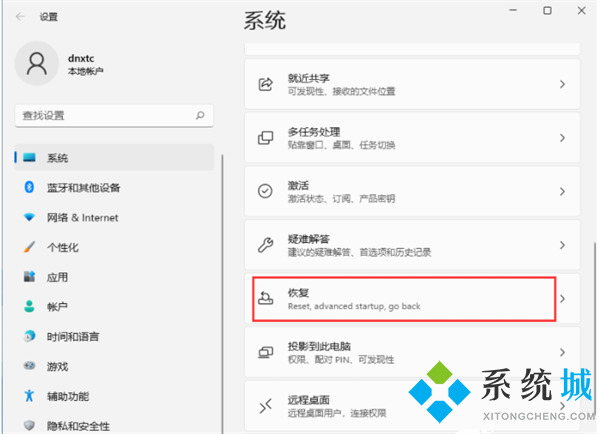Click the sidebar vertical scrollbar
The height and width of the screenshot is (434, 600).
(222, 294)
